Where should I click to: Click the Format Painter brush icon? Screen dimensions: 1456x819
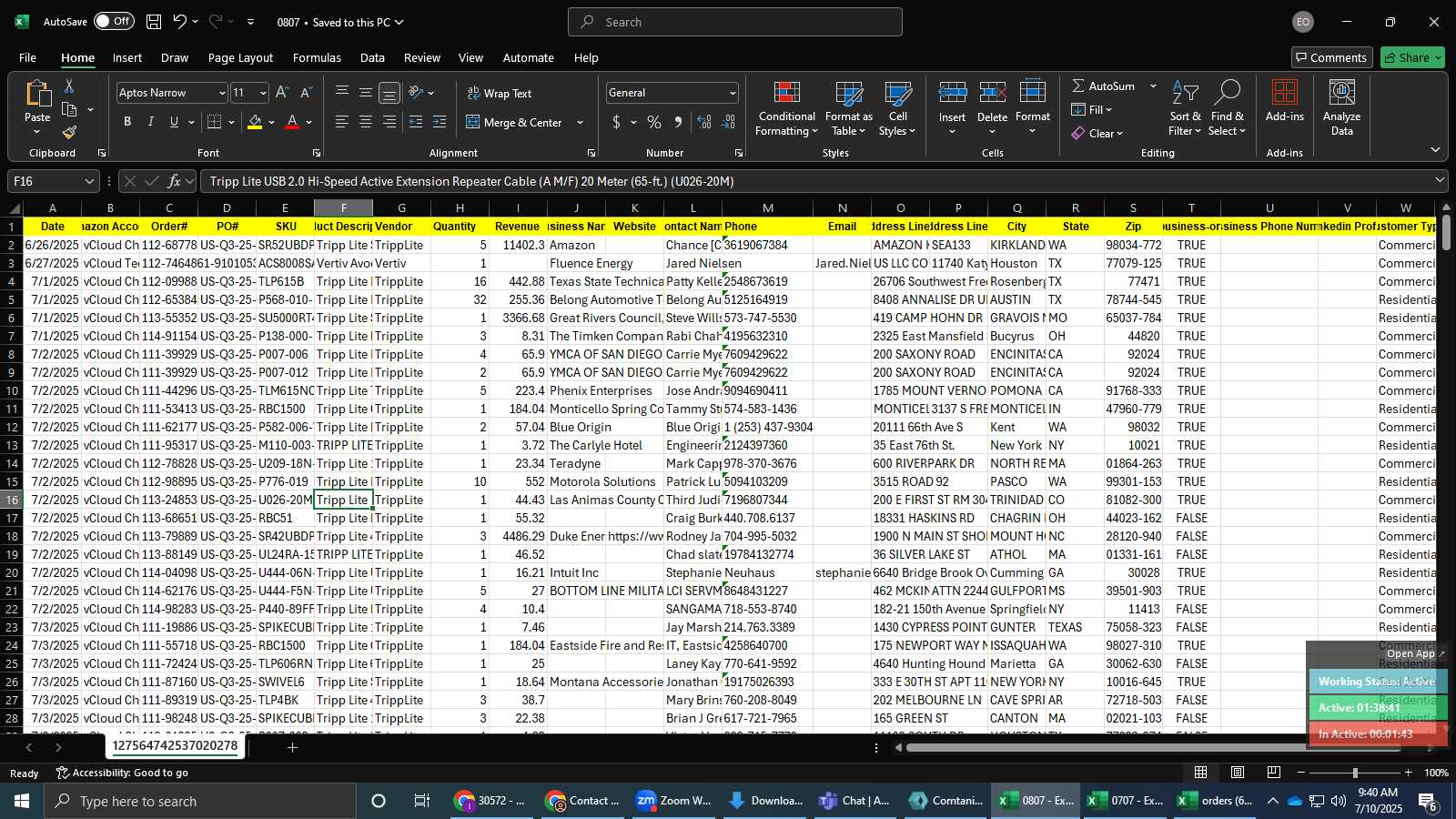click(69, 133)
